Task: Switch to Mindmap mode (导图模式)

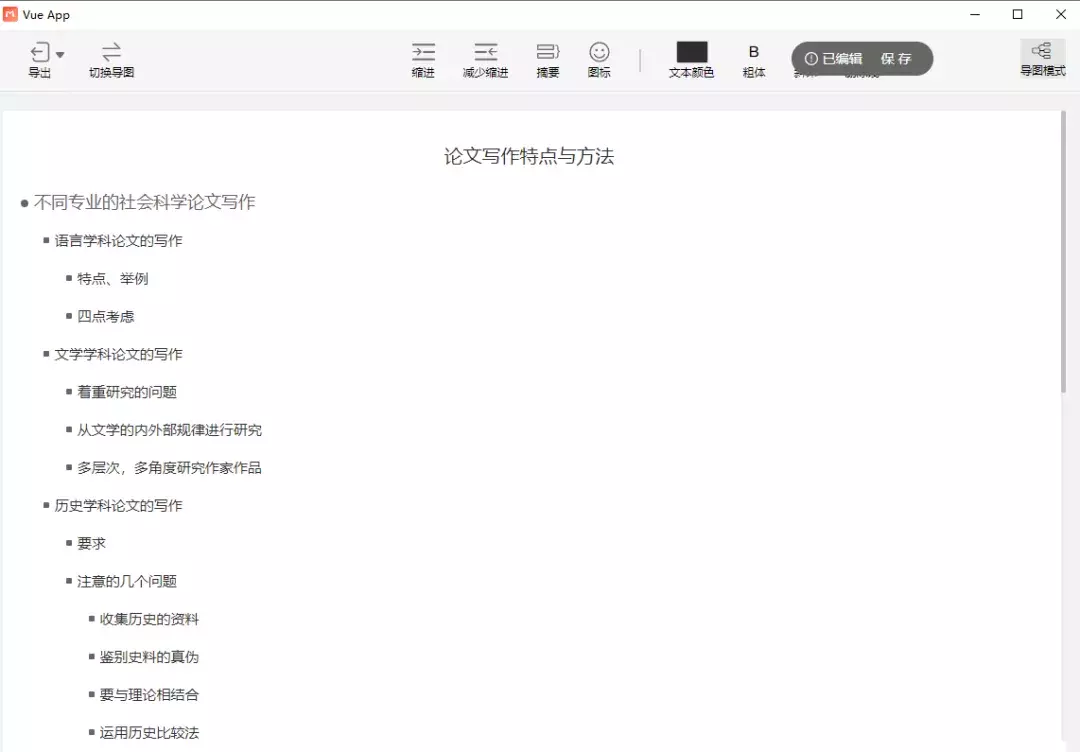Action: [x=1042, y=51]
